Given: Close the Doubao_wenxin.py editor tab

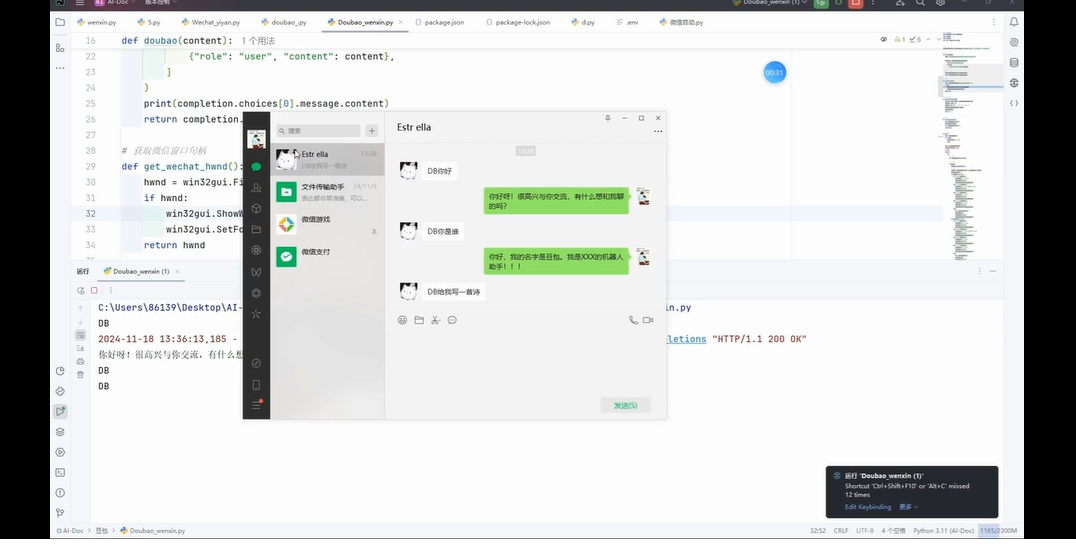Looking at the screenshot, I should (401, 22).
